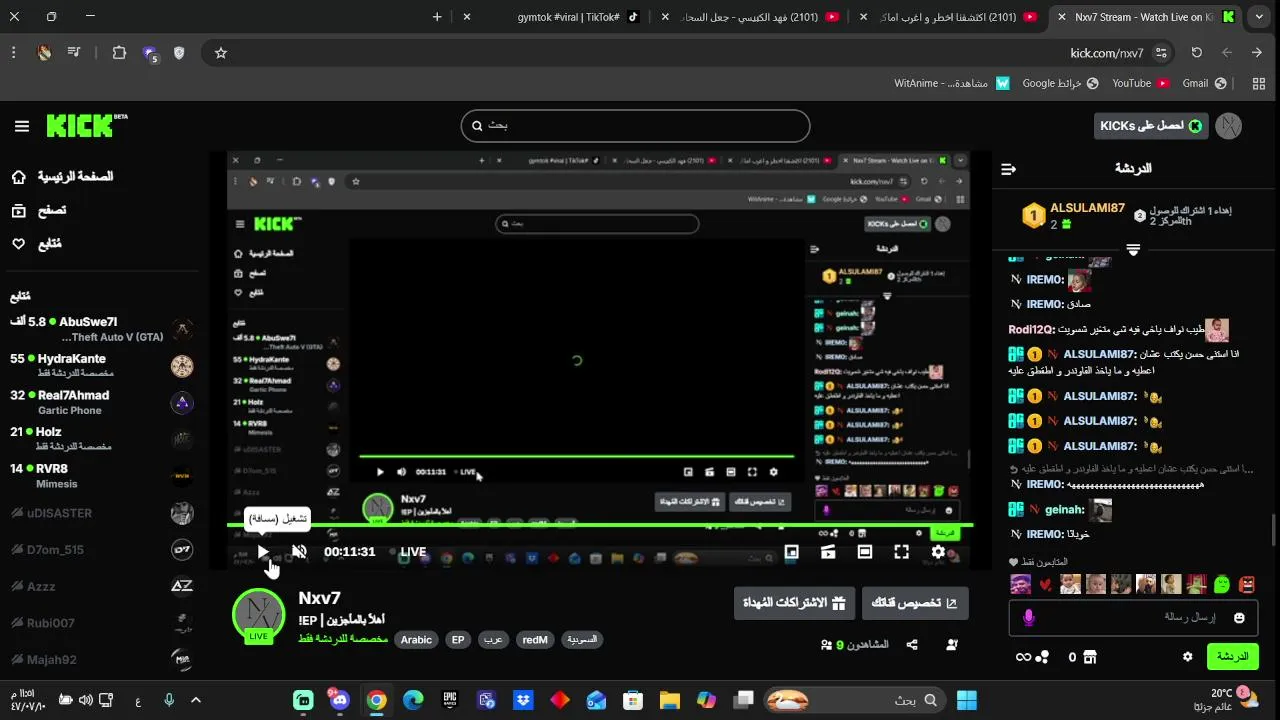Click the follow user icon below the player
The width and height of the screenshot is (1280, 720).
tap(951, 645)
